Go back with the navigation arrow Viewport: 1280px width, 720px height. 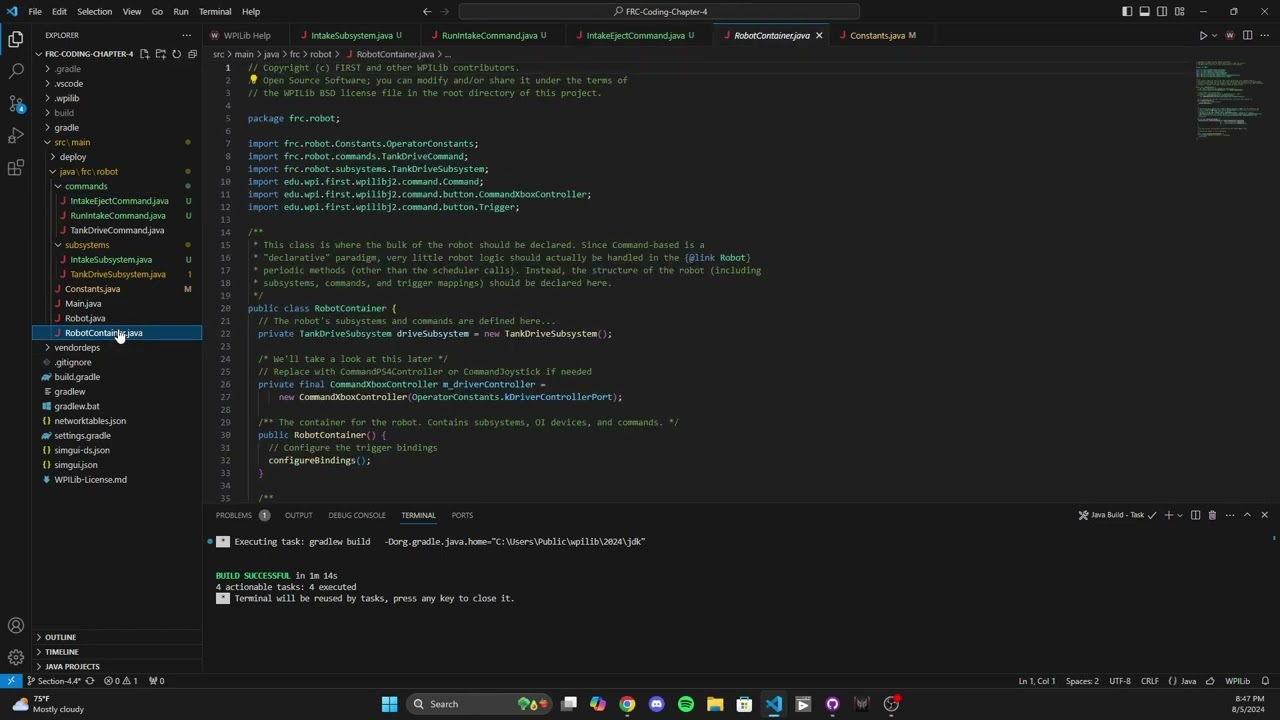[427, 12]
